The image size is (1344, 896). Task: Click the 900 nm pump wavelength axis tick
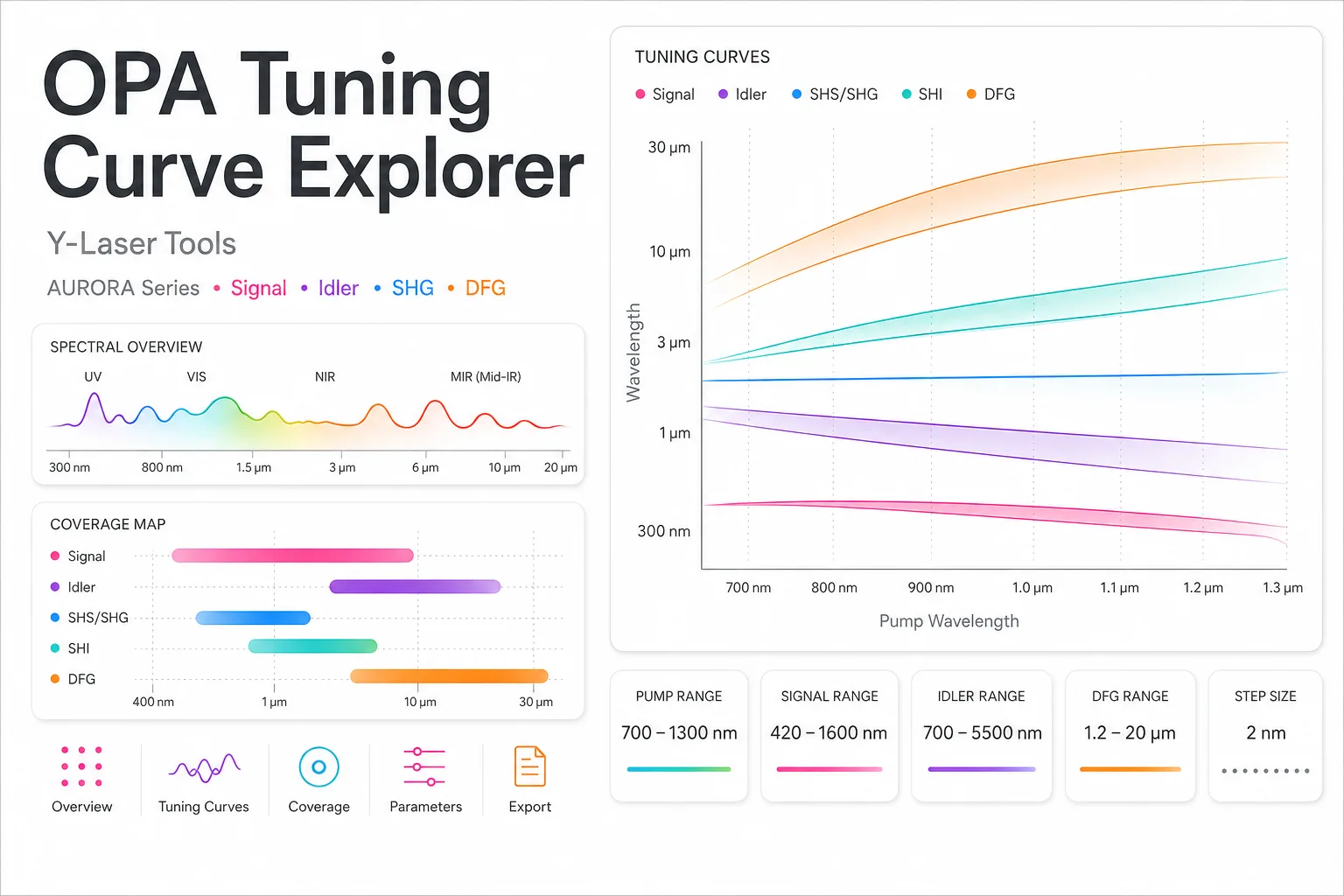[x=931, y=588]
